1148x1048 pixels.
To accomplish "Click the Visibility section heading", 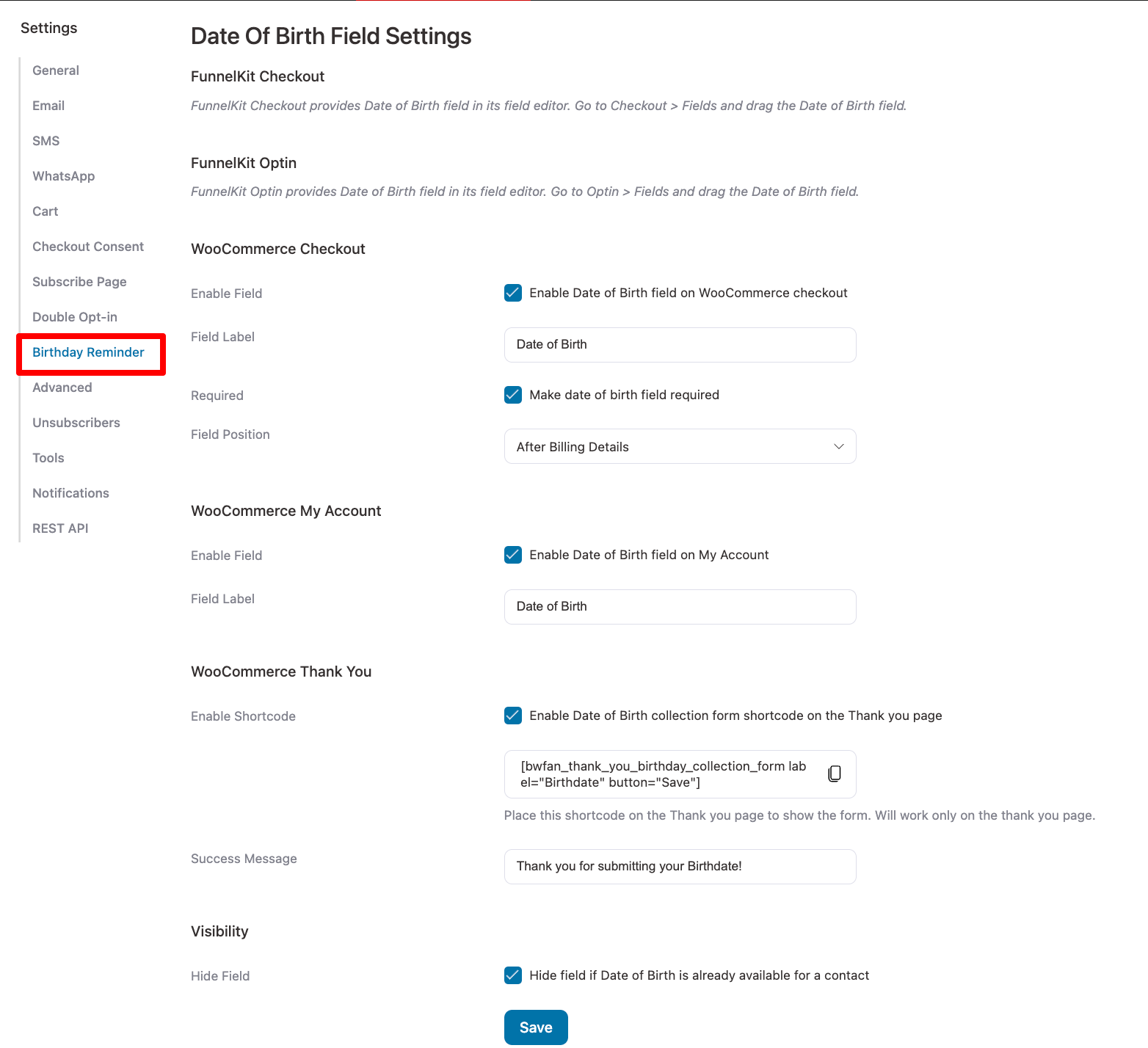I will tap(219, 931).
